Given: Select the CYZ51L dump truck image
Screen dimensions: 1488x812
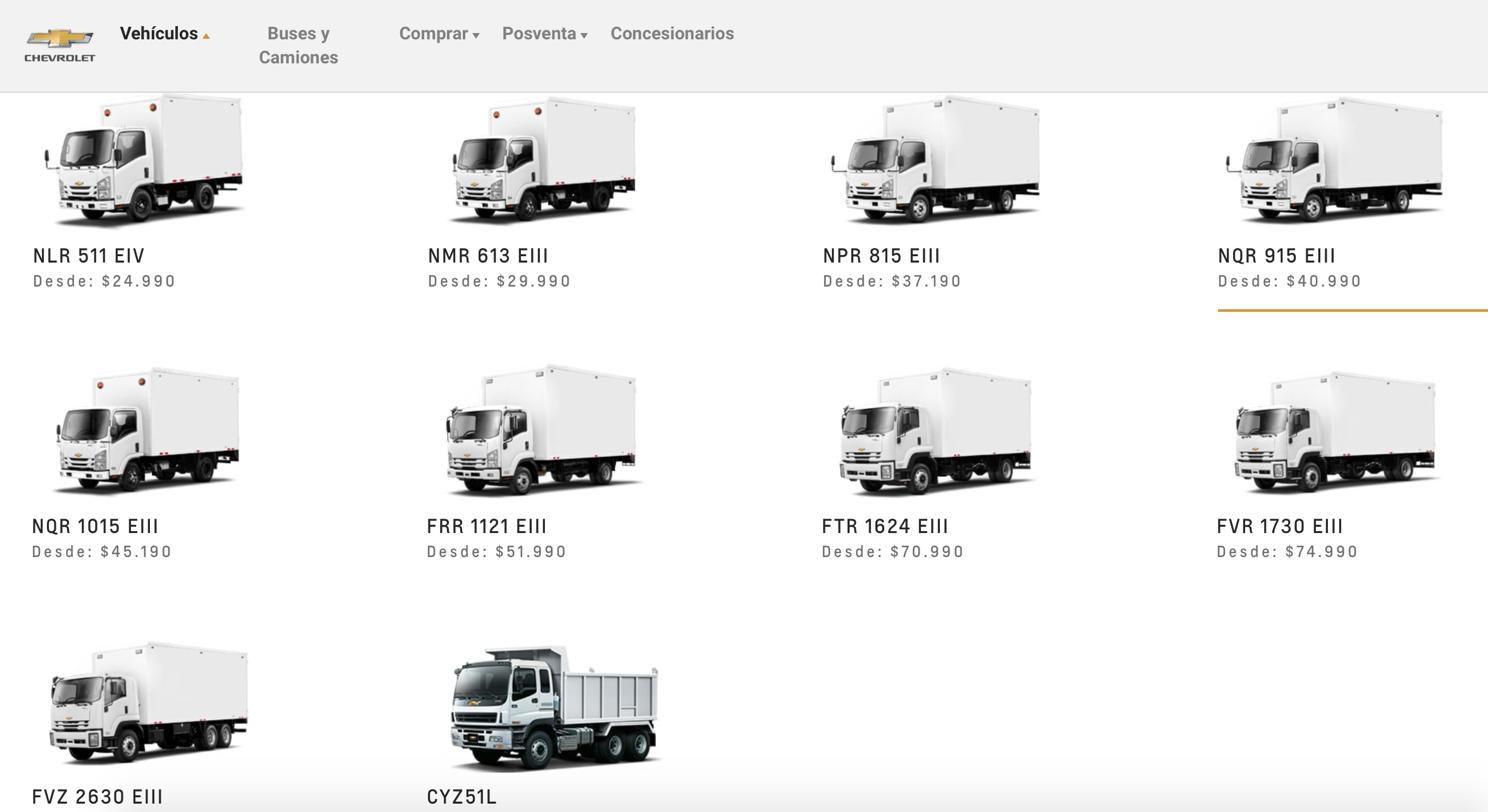Looking at the screenshot, I should coord(554,708).
